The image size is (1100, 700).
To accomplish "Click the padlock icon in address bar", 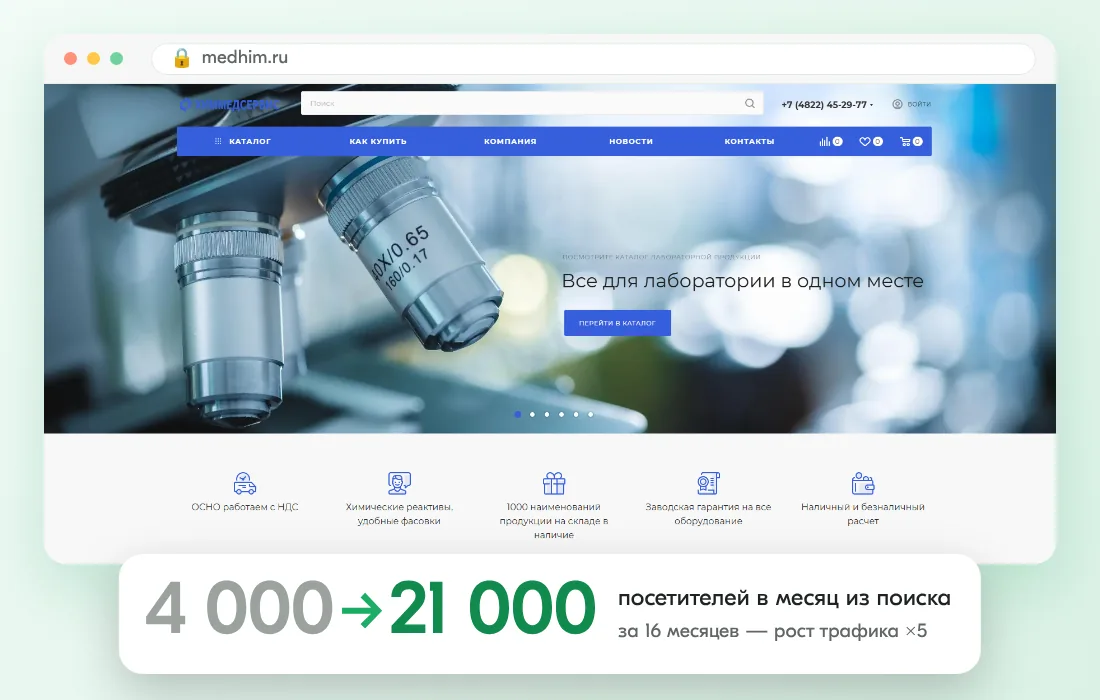I will (x=182, y=58).
